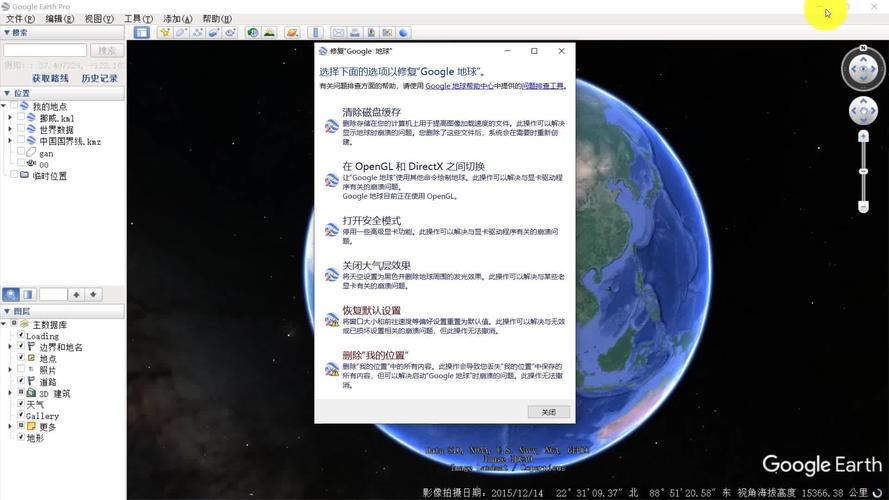Click the record a tour icon
This screenshot has width=889, height=500.
click(x=230, y=32)
